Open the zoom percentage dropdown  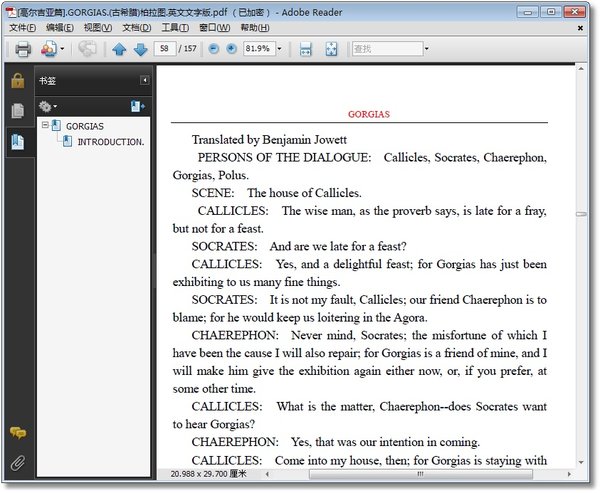coord(278,49)
